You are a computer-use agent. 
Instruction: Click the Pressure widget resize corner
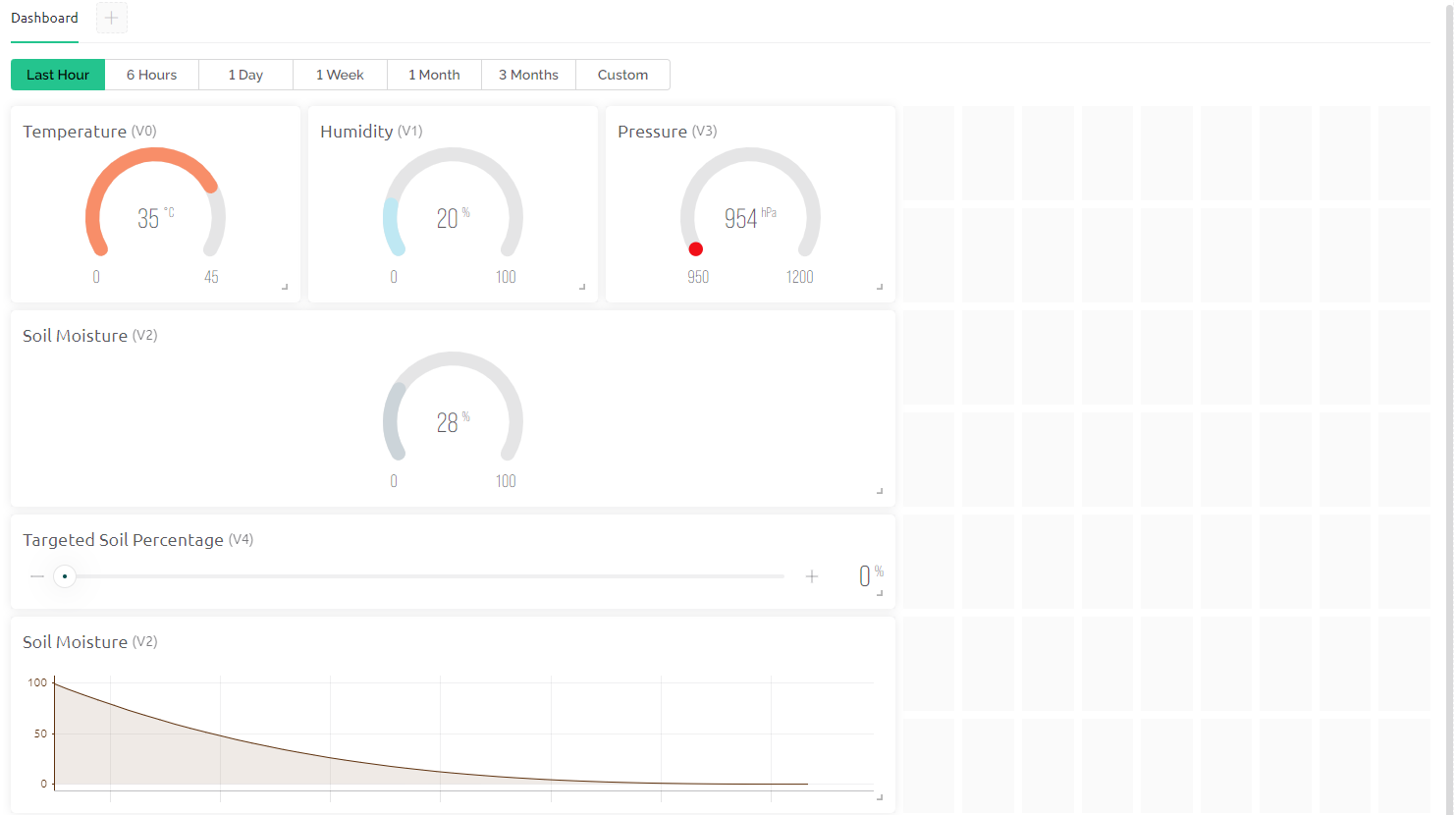pos(880,287)
